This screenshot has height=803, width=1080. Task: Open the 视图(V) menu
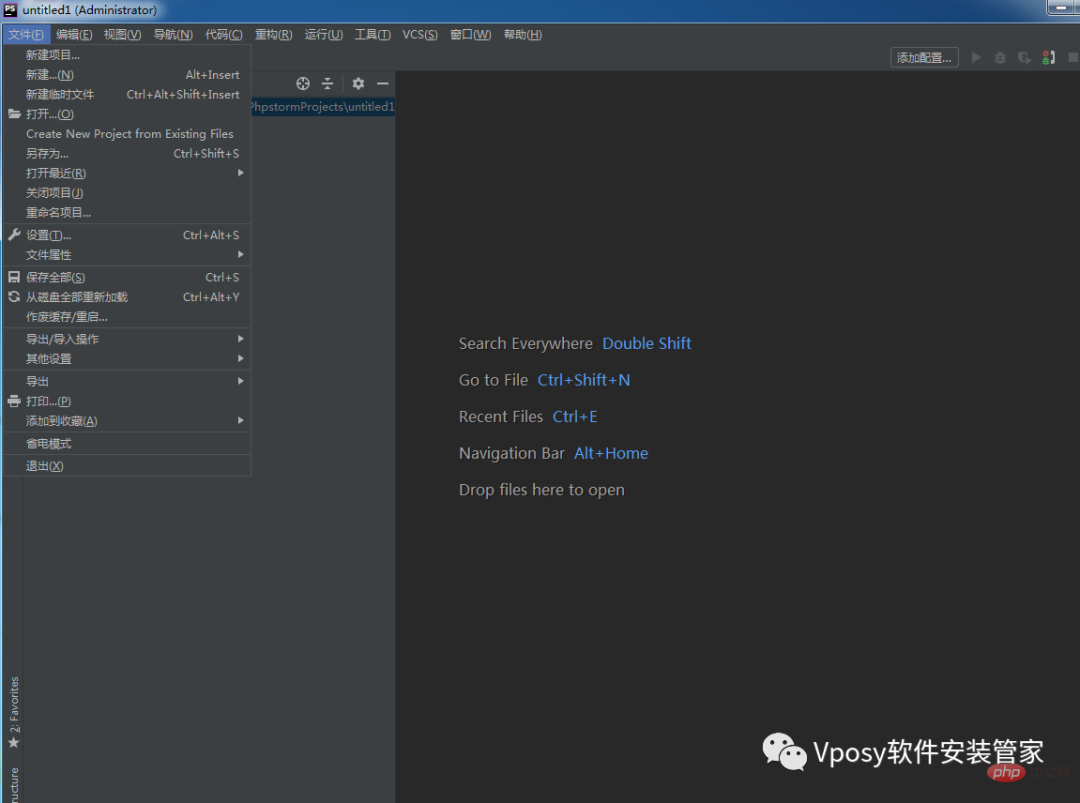coord(123,34)
